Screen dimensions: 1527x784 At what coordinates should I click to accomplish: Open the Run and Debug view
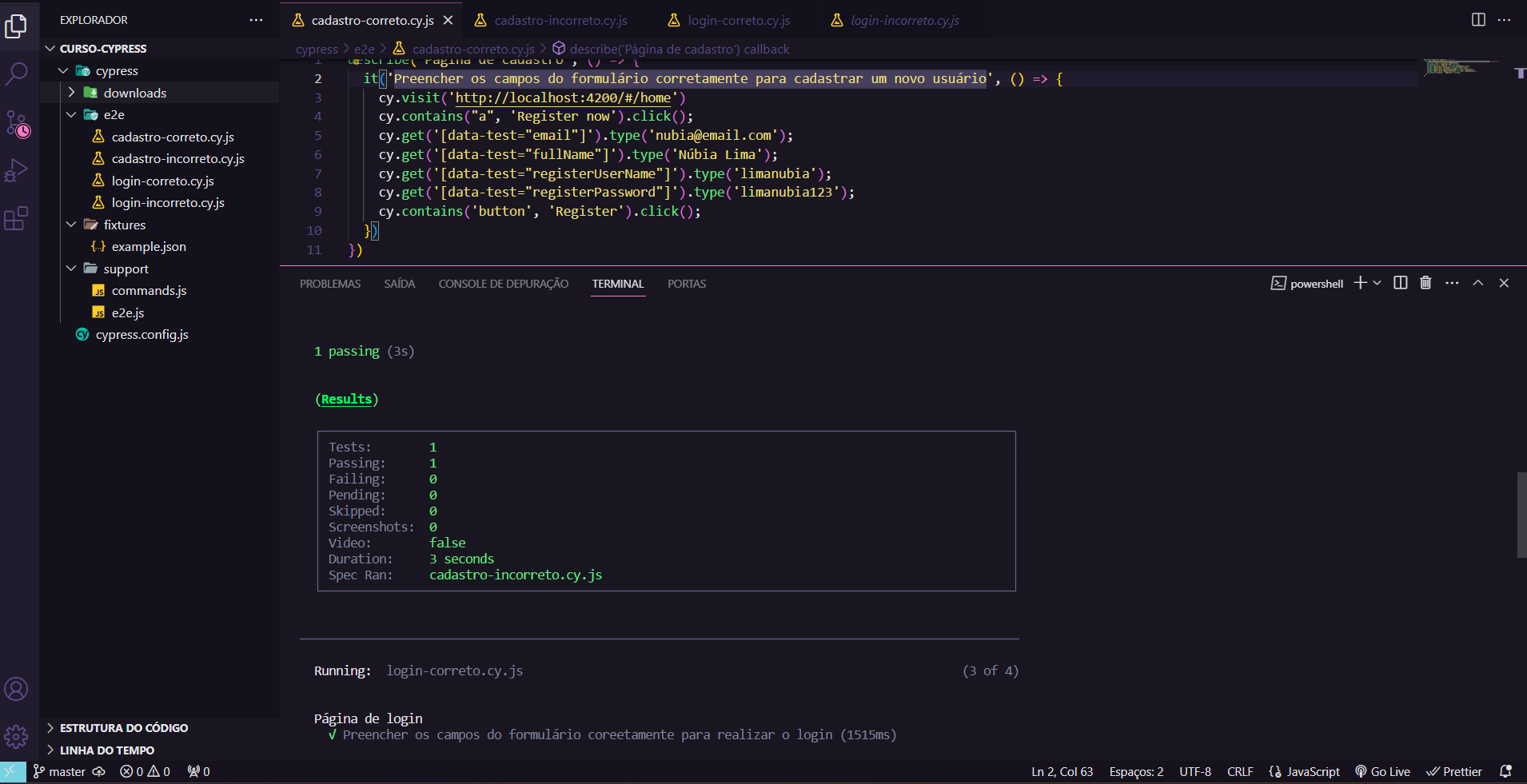tap(16, 170)
